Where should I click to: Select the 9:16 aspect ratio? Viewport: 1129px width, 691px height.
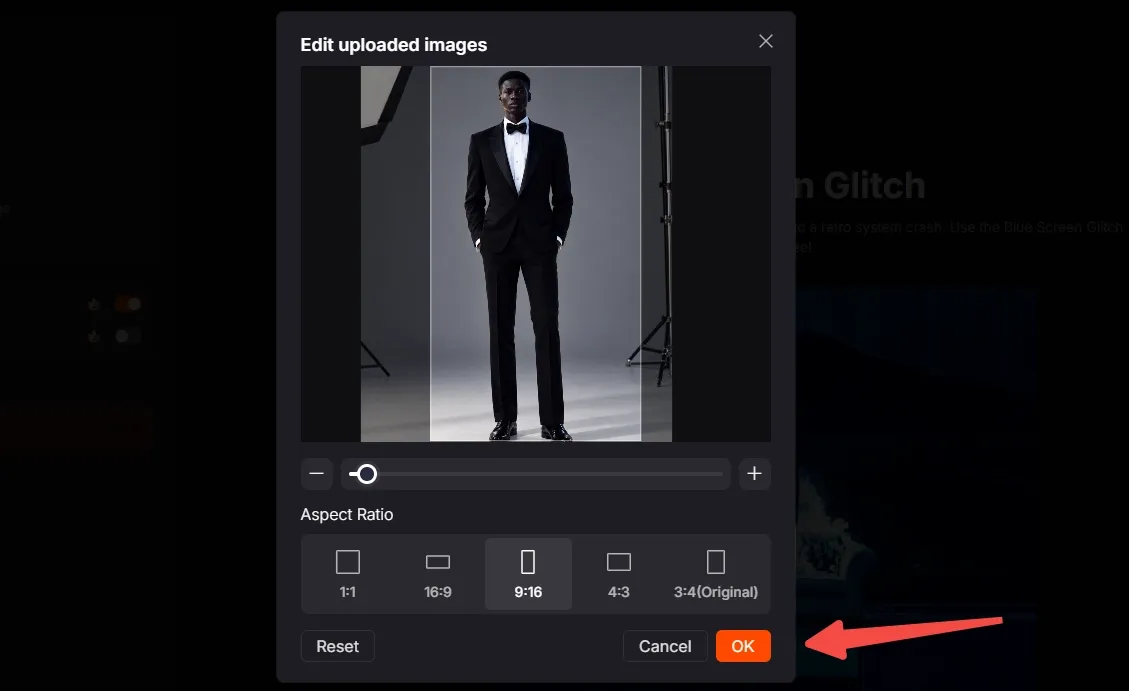(x=528, y=574)
